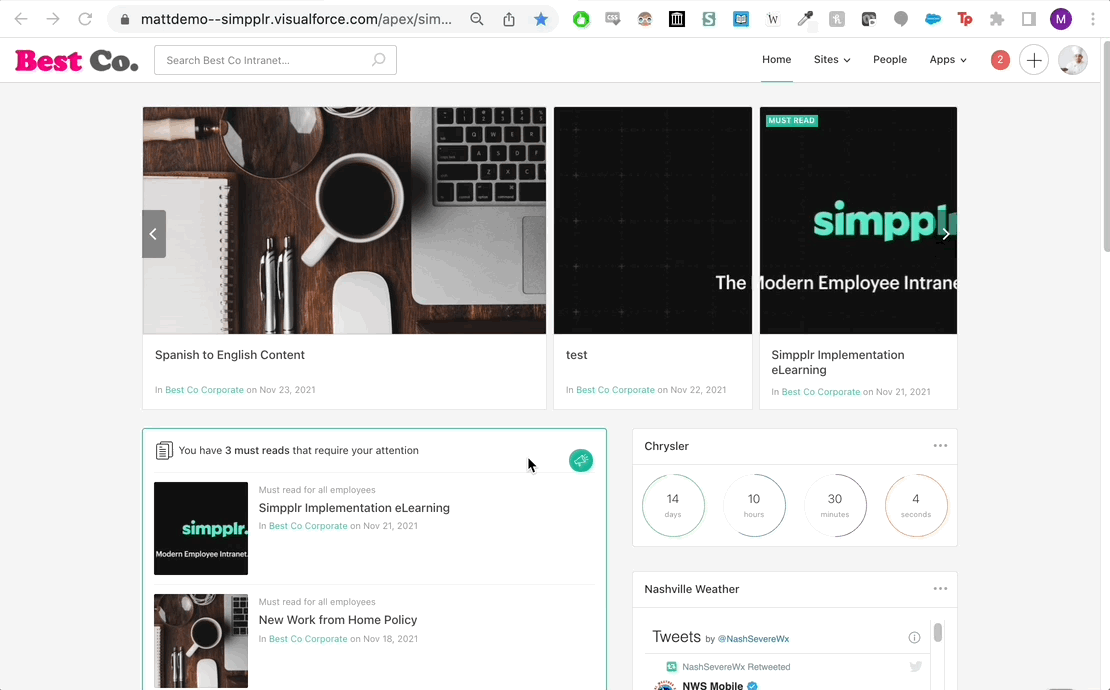Click the 4 seconds countdown circle
1110x690 pixels.
coord(916,505)
